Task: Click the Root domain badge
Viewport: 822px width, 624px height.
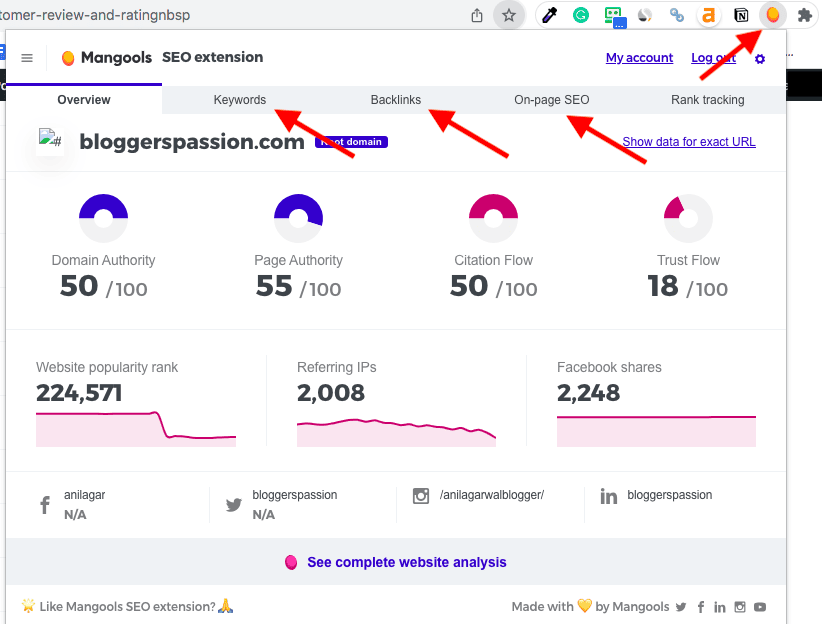Action: point(351,142)
